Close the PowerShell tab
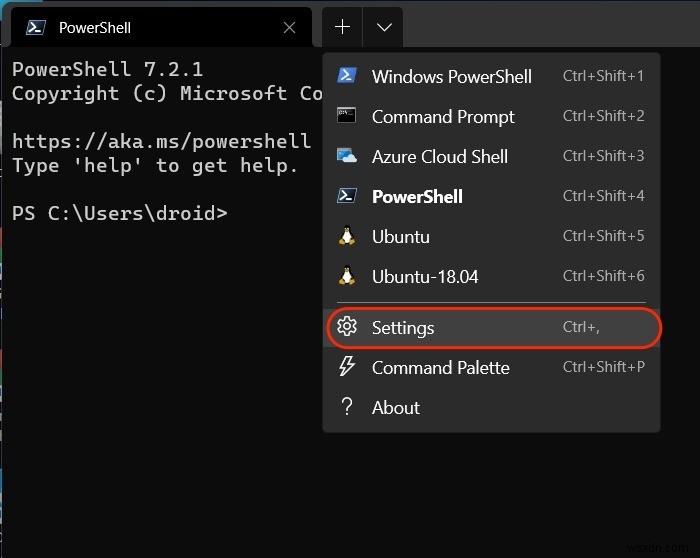 [290, 28]
